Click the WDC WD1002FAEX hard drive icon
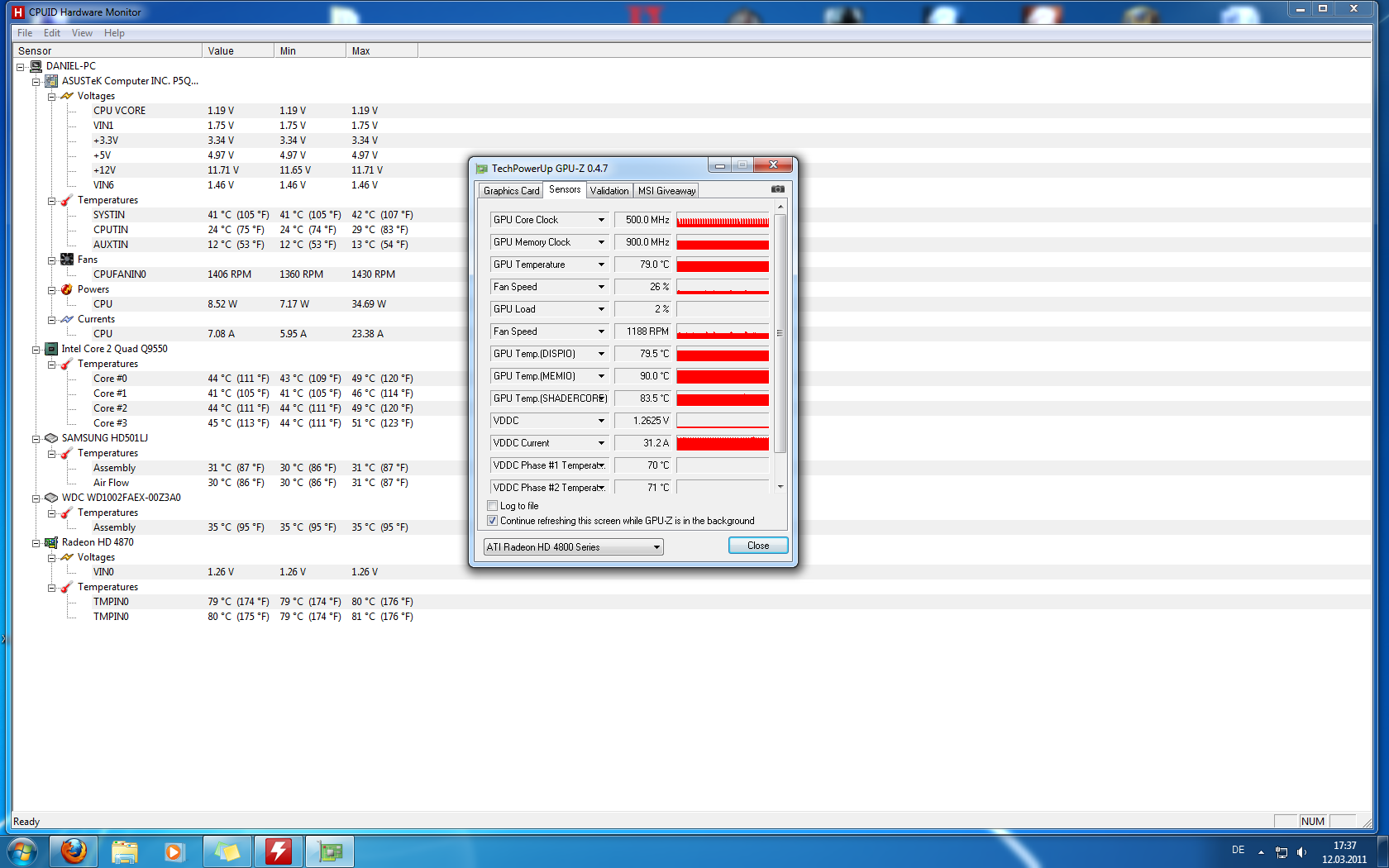 click(x=51, y=498)
